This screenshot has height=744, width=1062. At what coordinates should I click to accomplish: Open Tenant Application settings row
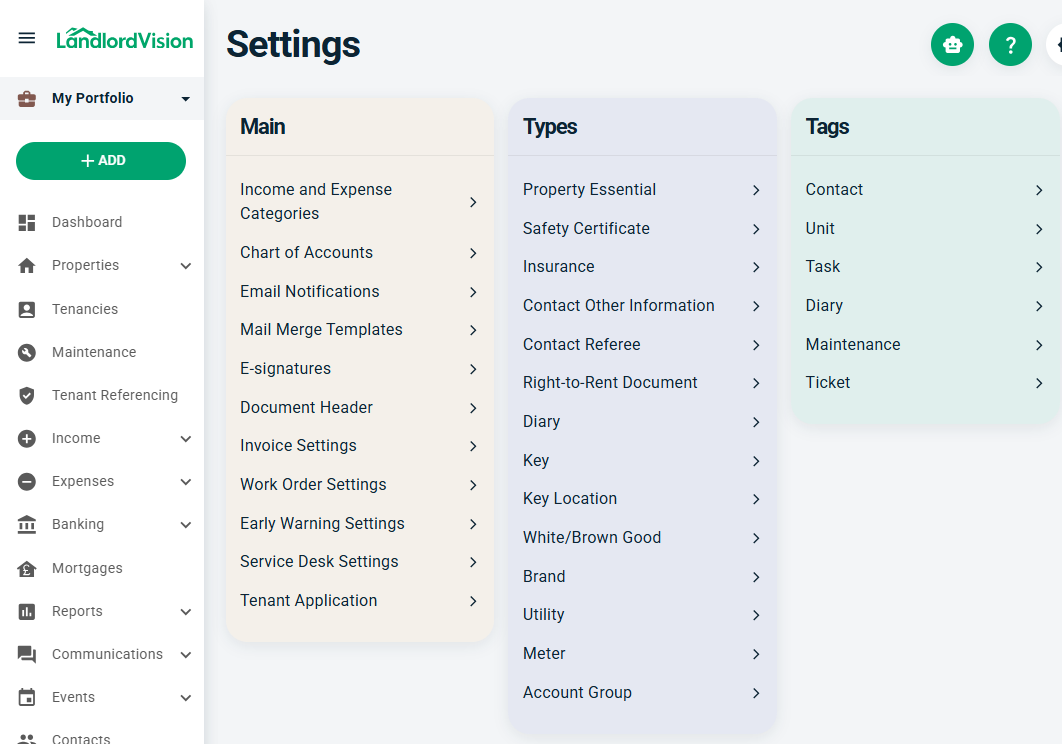pos(358,601)
